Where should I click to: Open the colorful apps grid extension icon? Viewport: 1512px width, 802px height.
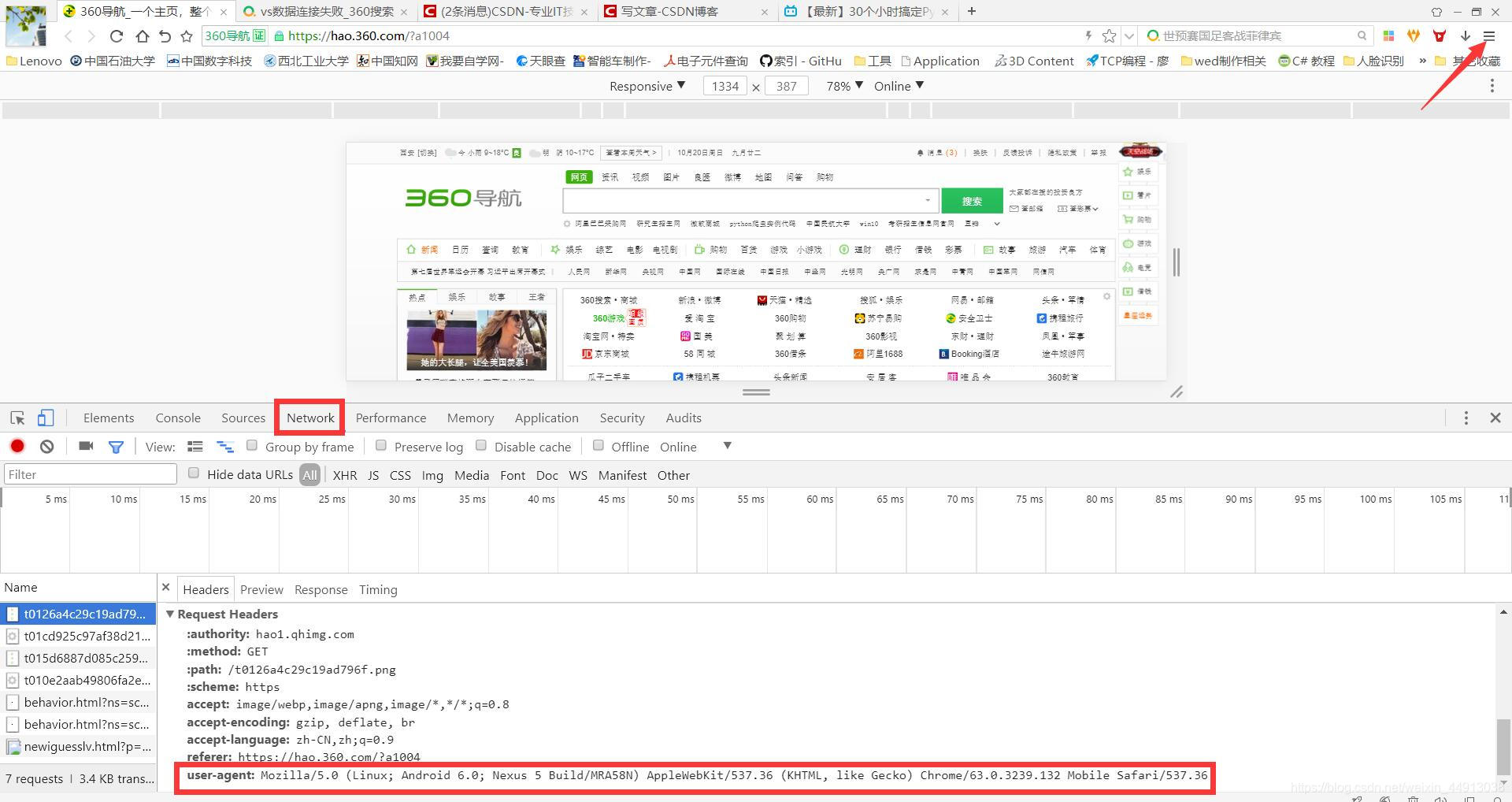pos(1388,35)
